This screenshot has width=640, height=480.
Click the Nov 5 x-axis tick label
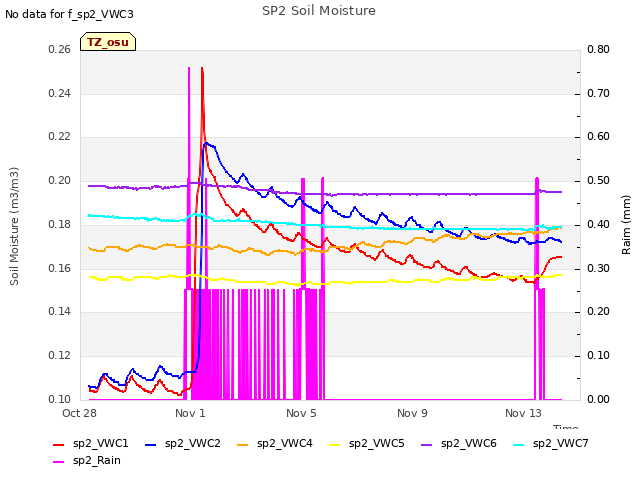point(301,413)
